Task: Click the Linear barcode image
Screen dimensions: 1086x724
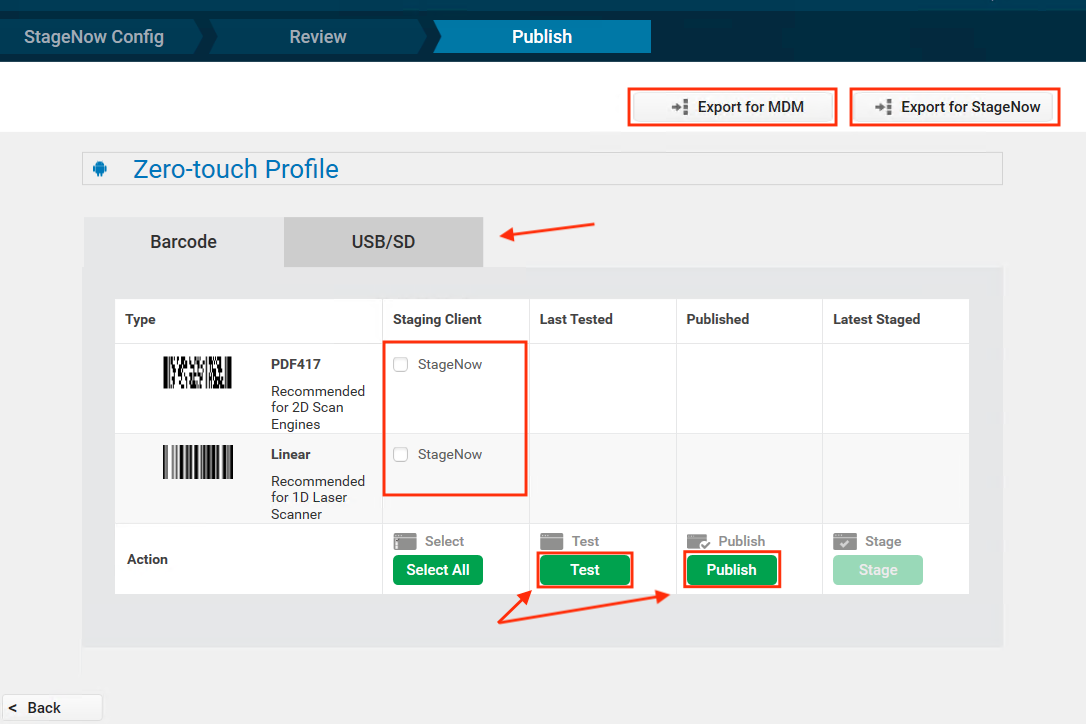Action: coord(198,463)
